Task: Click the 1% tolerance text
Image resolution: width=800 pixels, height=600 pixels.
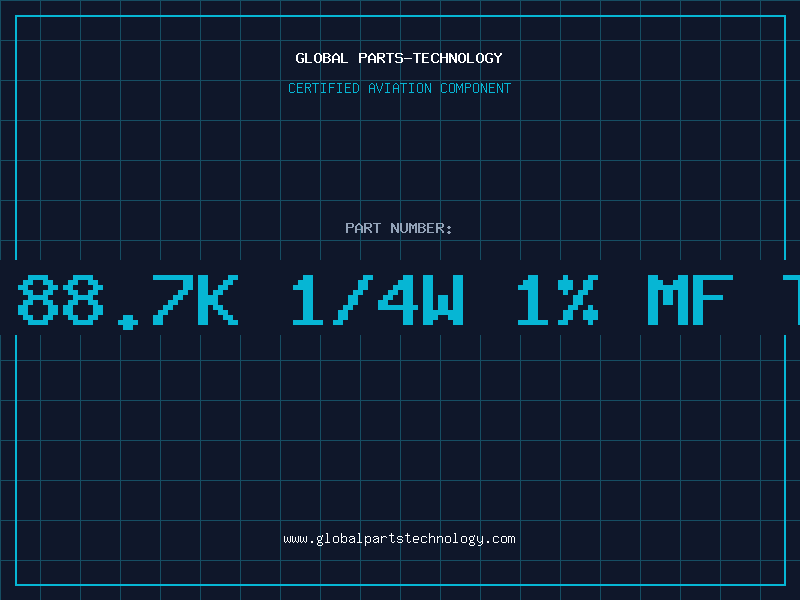Action: click(x=558, y=301)
